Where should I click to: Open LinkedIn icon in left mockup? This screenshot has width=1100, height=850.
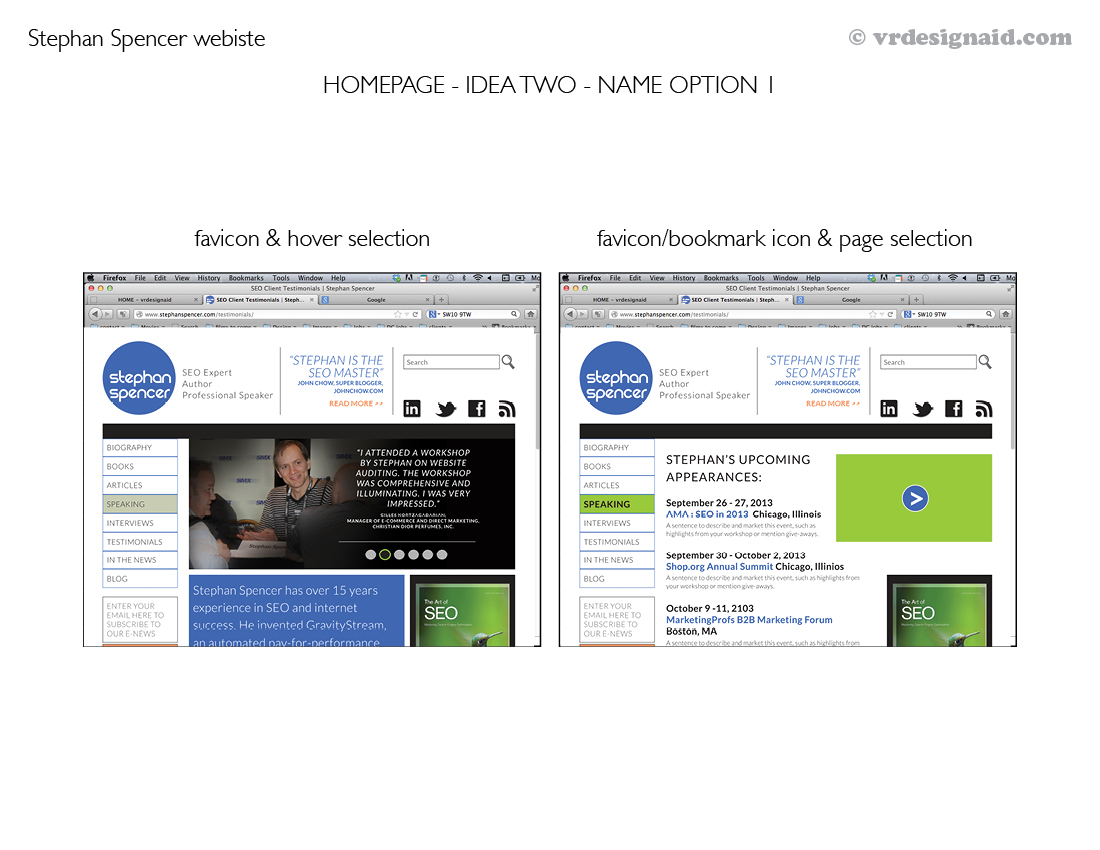point(412,408)
